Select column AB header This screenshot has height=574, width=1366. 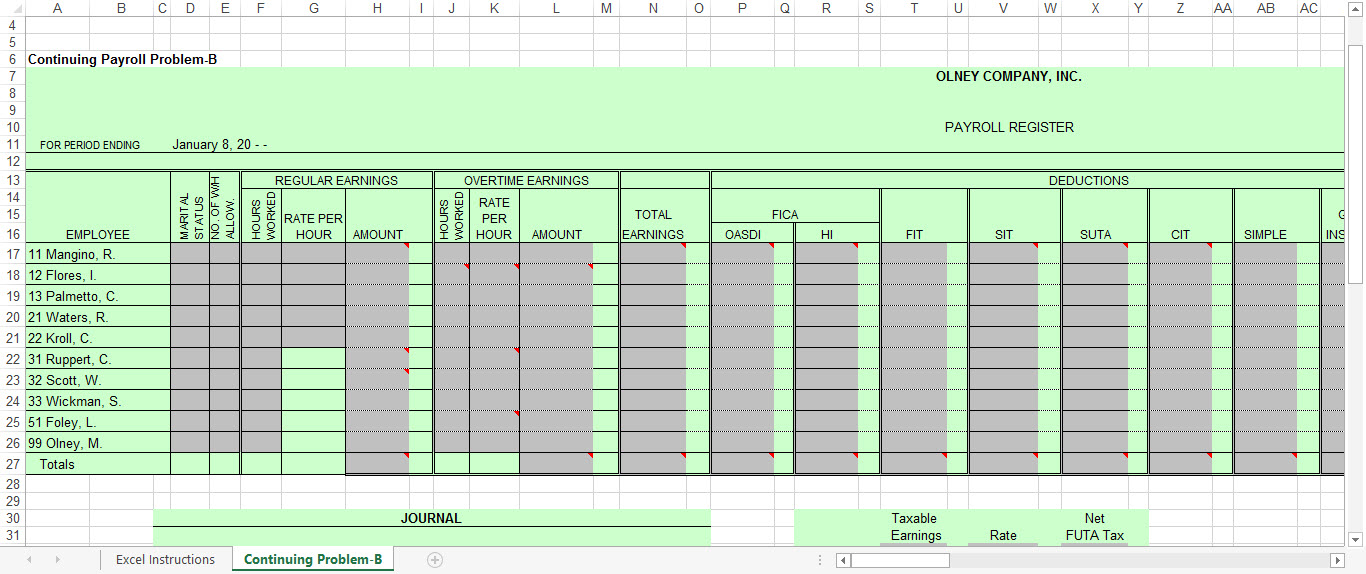1265,8
